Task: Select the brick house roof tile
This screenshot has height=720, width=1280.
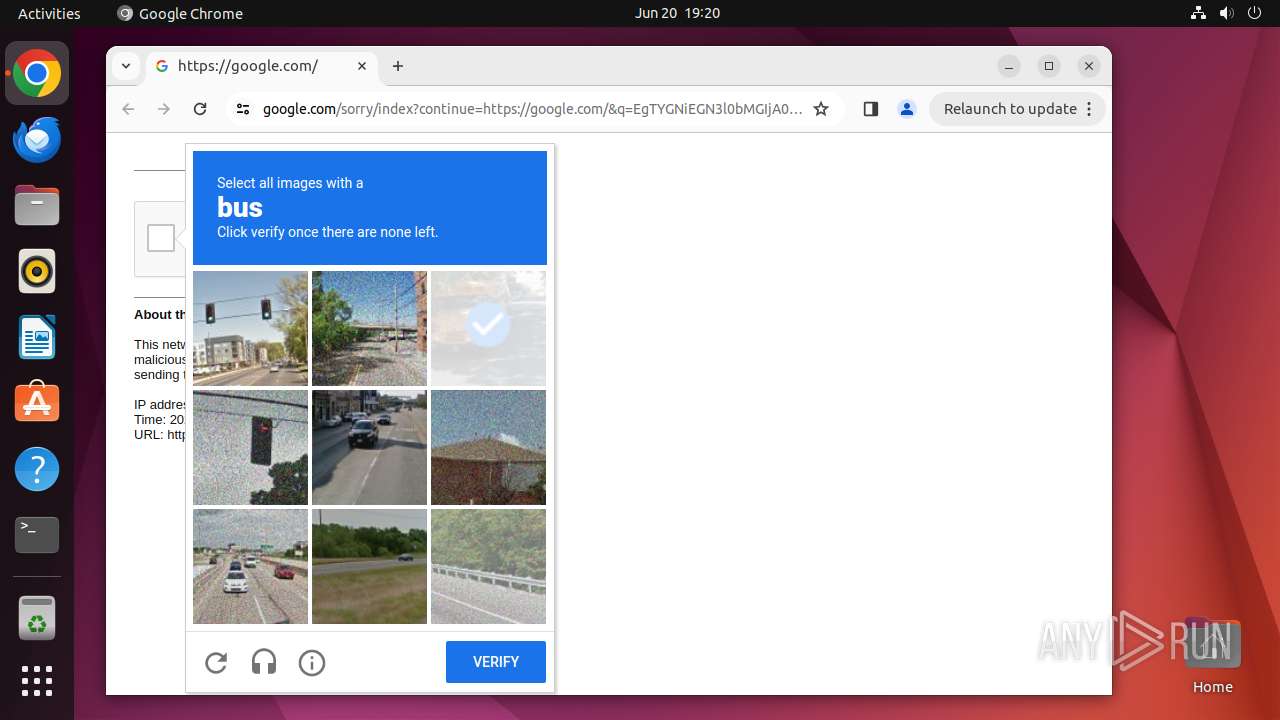Action: (x=488, y=447)
